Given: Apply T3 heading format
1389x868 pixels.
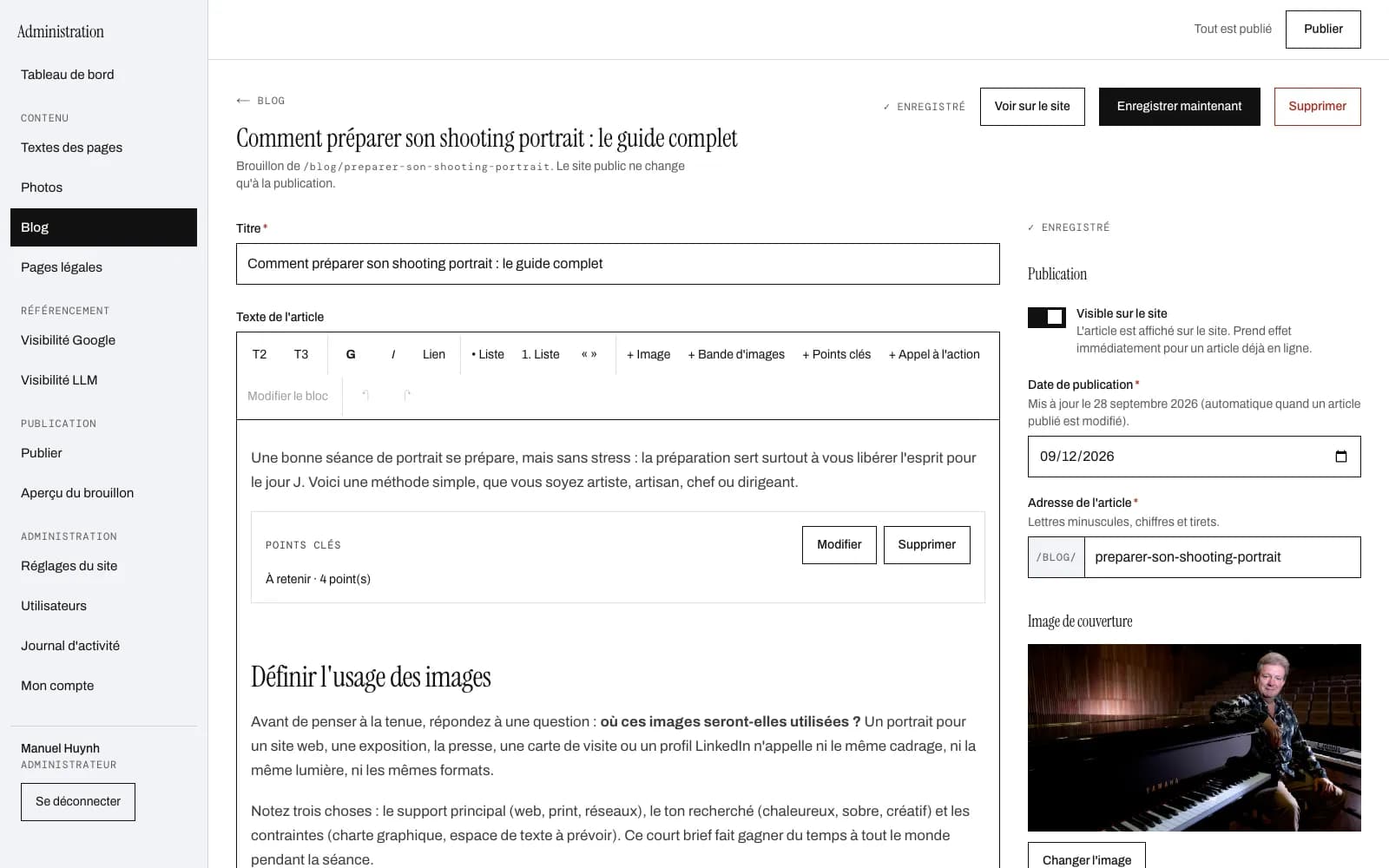Looking at the screenshot, I should [x=301, y=354].
